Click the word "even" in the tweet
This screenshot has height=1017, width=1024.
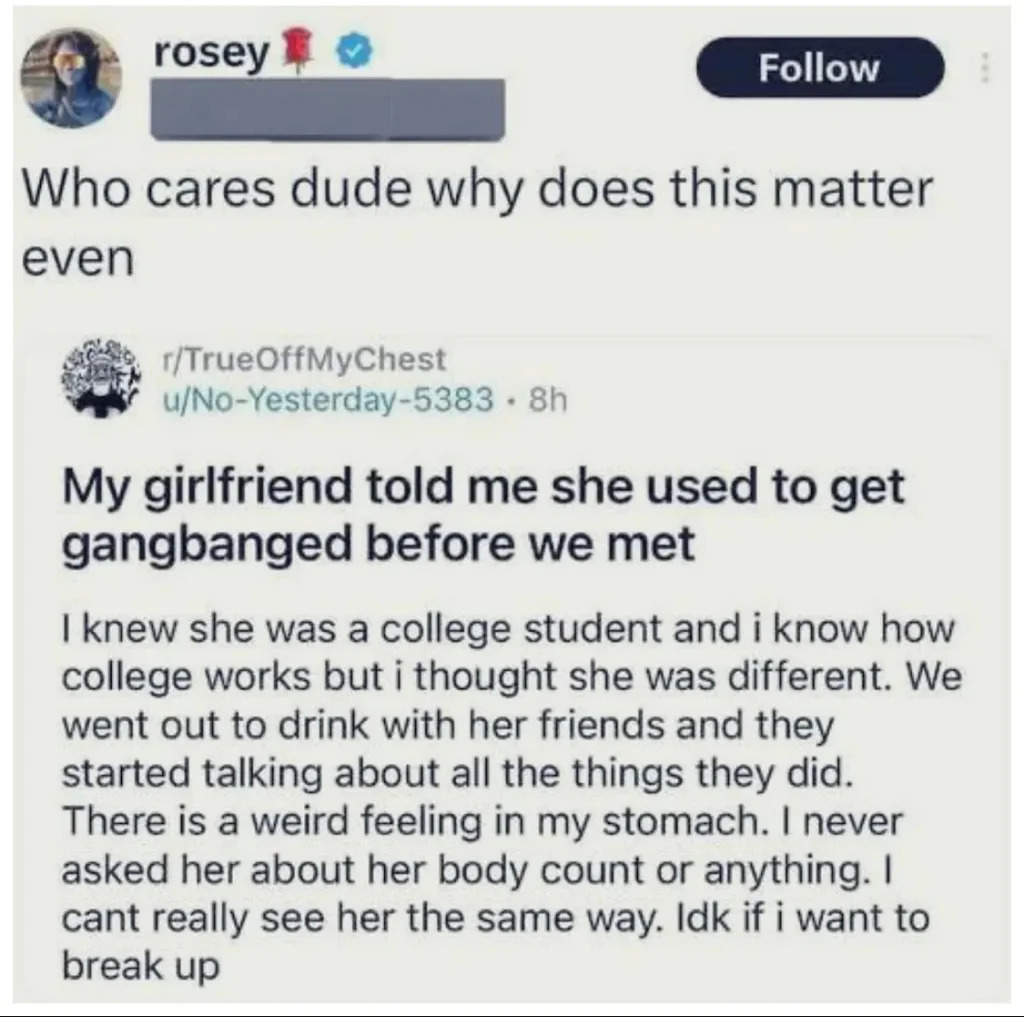click(x=77, y=258)
